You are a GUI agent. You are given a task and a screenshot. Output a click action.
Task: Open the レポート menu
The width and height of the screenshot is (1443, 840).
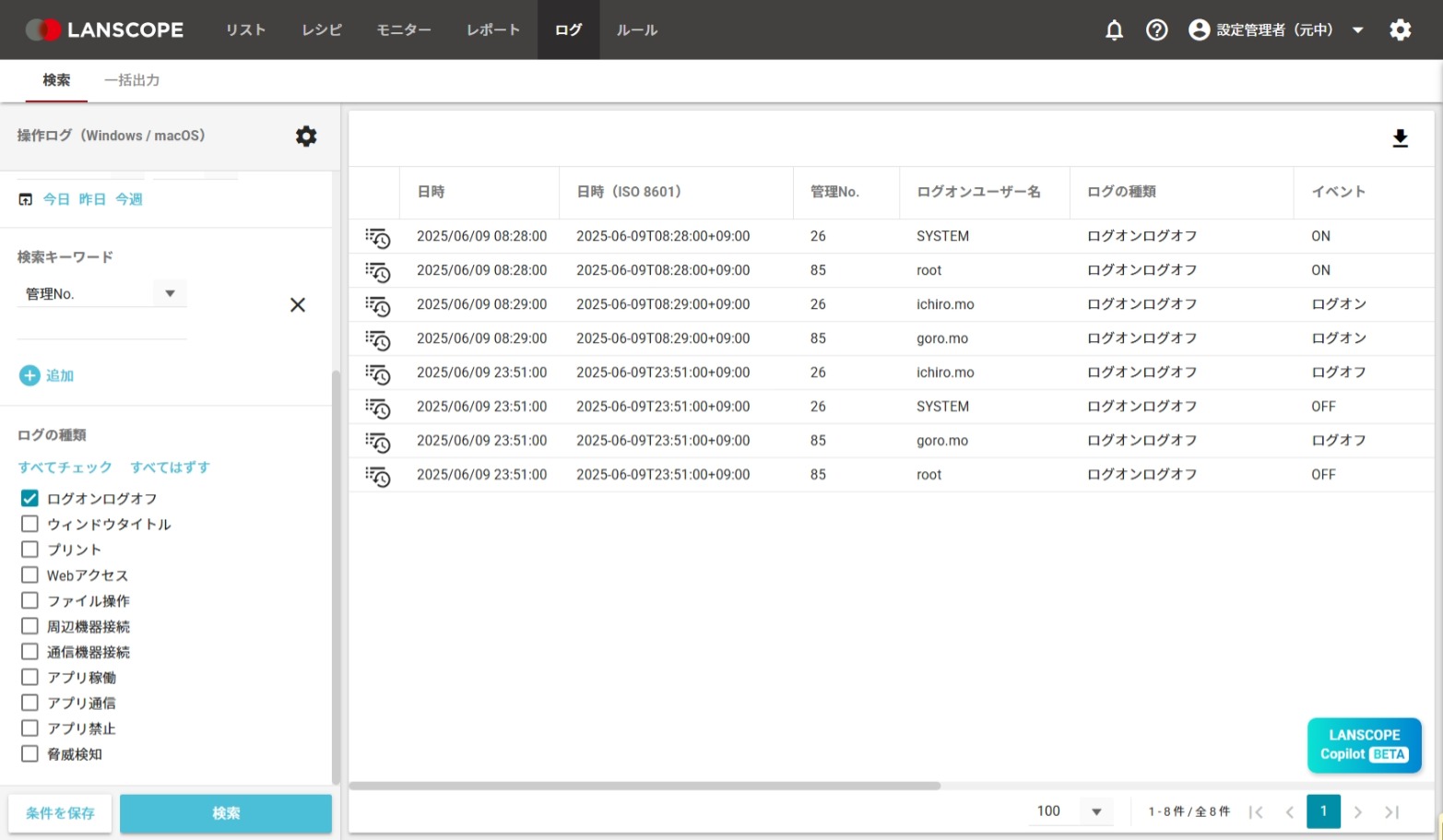tap(493, 30)
